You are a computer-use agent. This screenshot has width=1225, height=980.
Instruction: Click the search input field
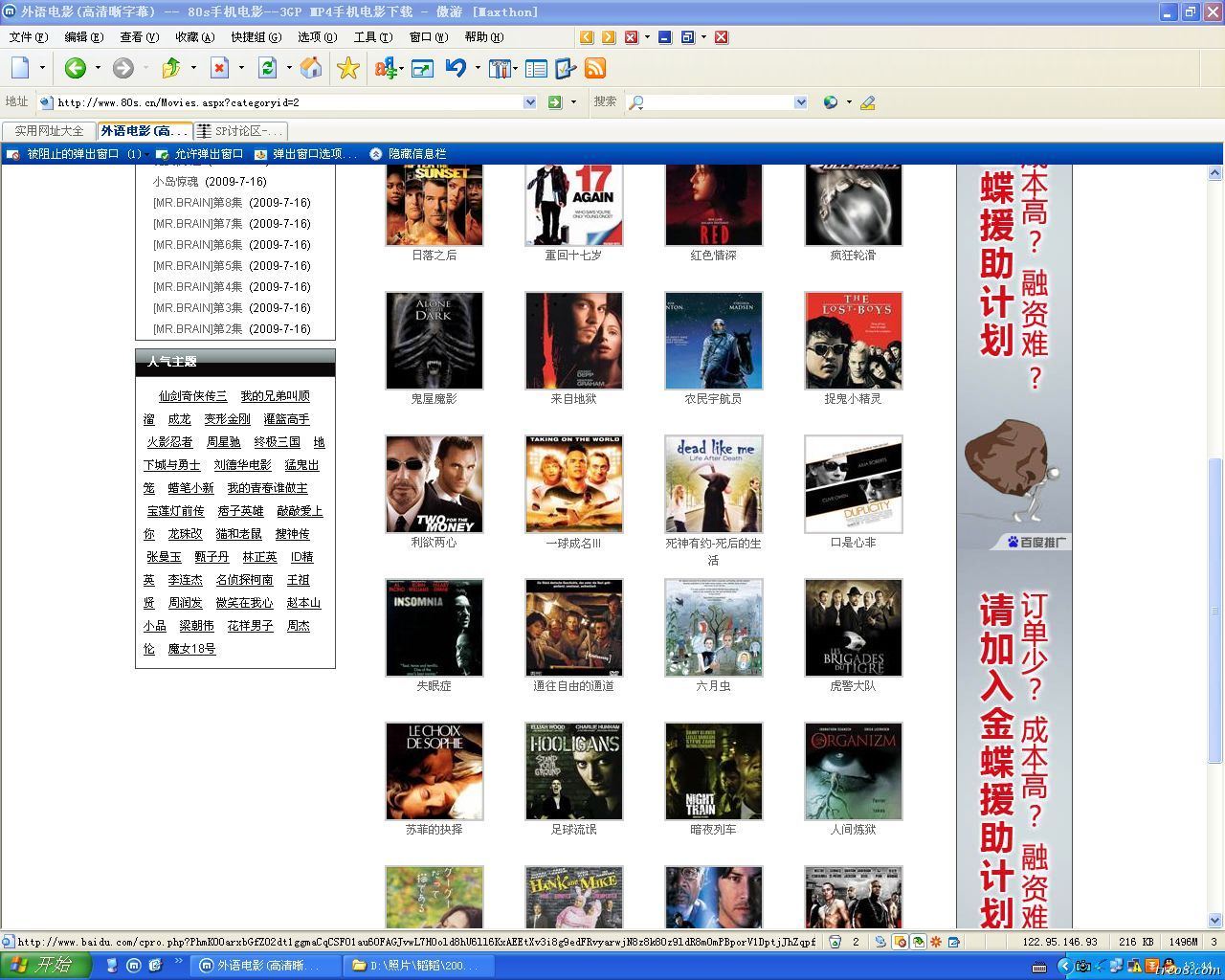coord(718,102)
